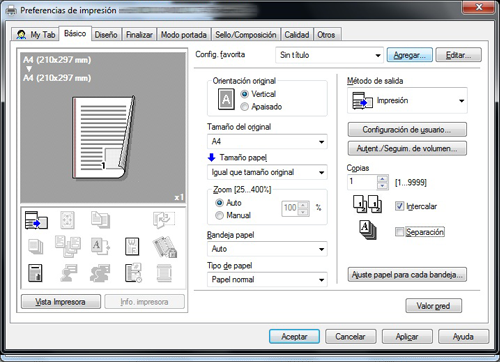Uncheck the Intercalar checkbox

pyautogui.click(x=399, y=206)
